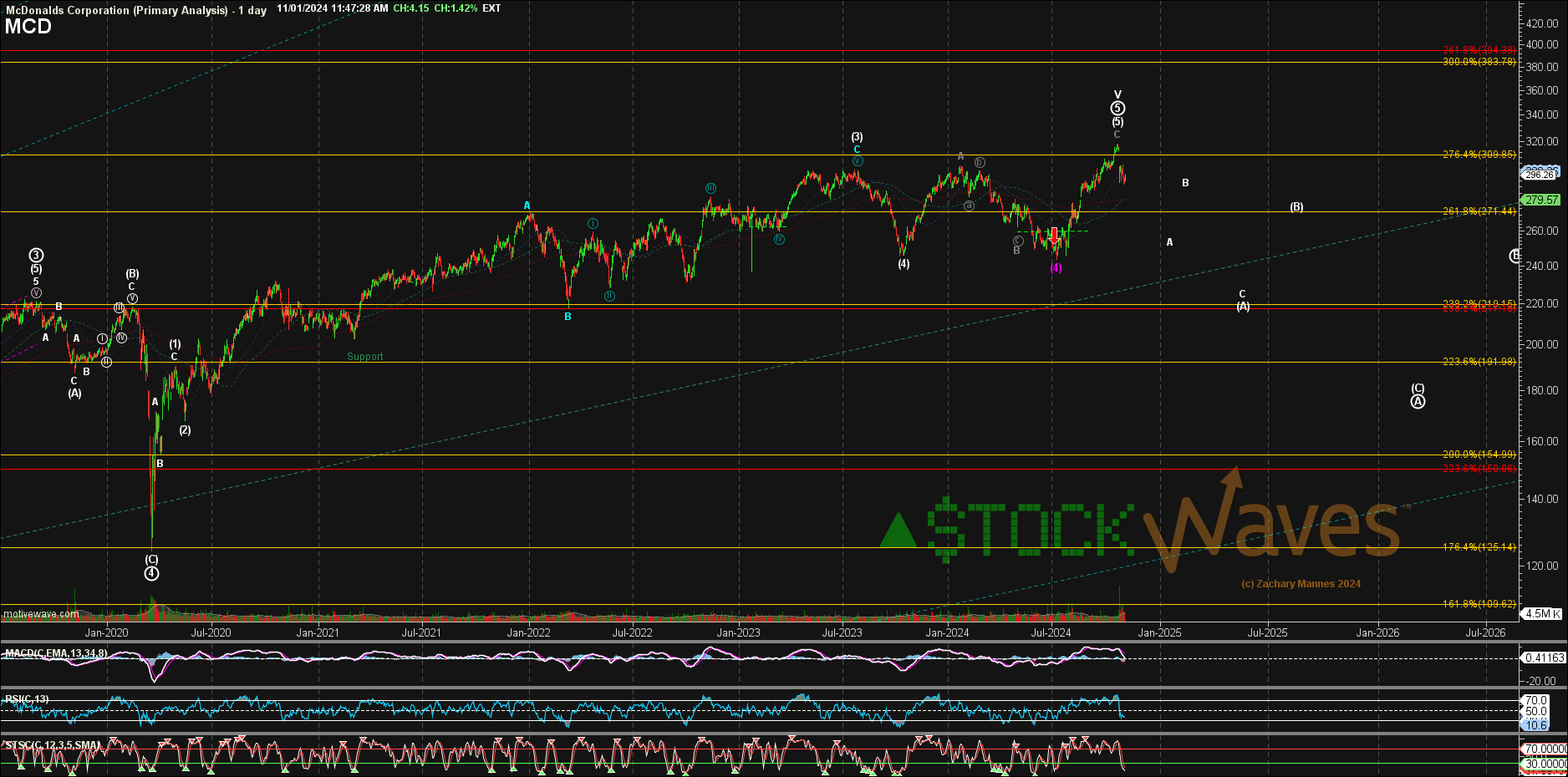Click the MACD(C,EMA,13,34,8) study label
Viewport: 1568px width, 777px height.
55,653
